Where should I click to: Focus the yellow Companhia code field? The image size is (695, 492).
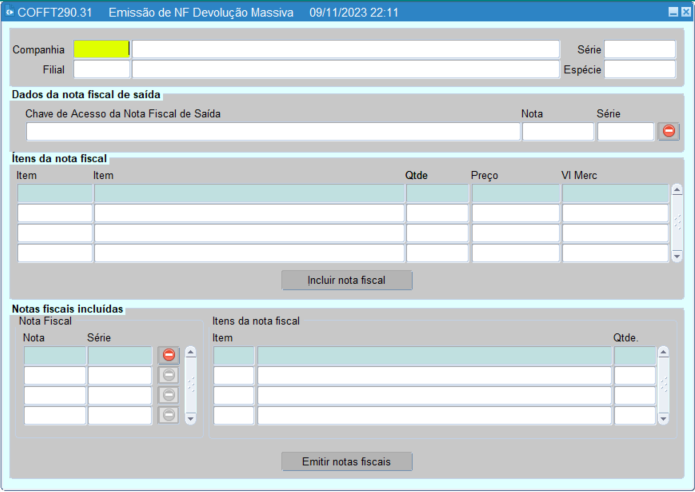pyautogui.click(x=101, y=49)
